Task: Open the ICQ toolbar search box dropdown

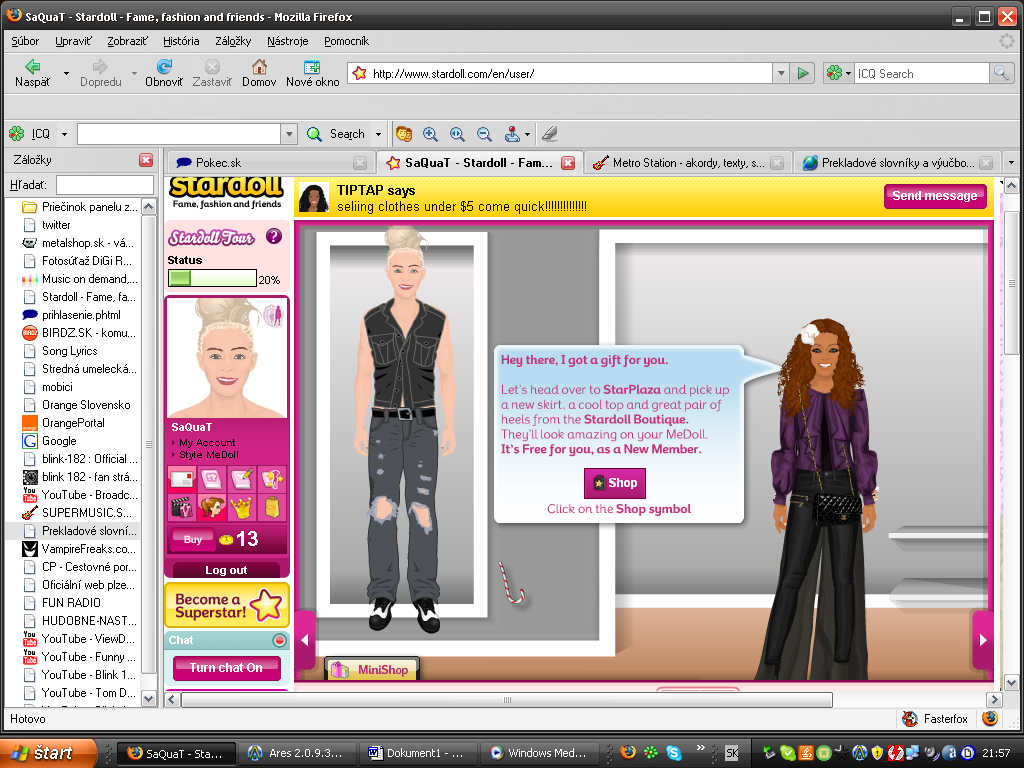Action: click(289, 134)
